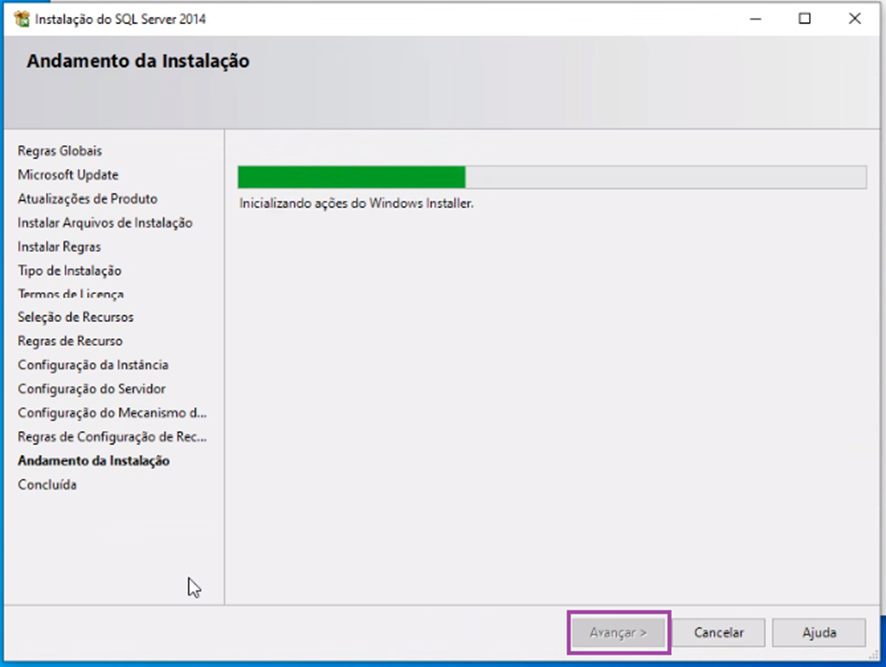
Task: Select Instalar Arquivos de Instalação step
Action: 105,223
